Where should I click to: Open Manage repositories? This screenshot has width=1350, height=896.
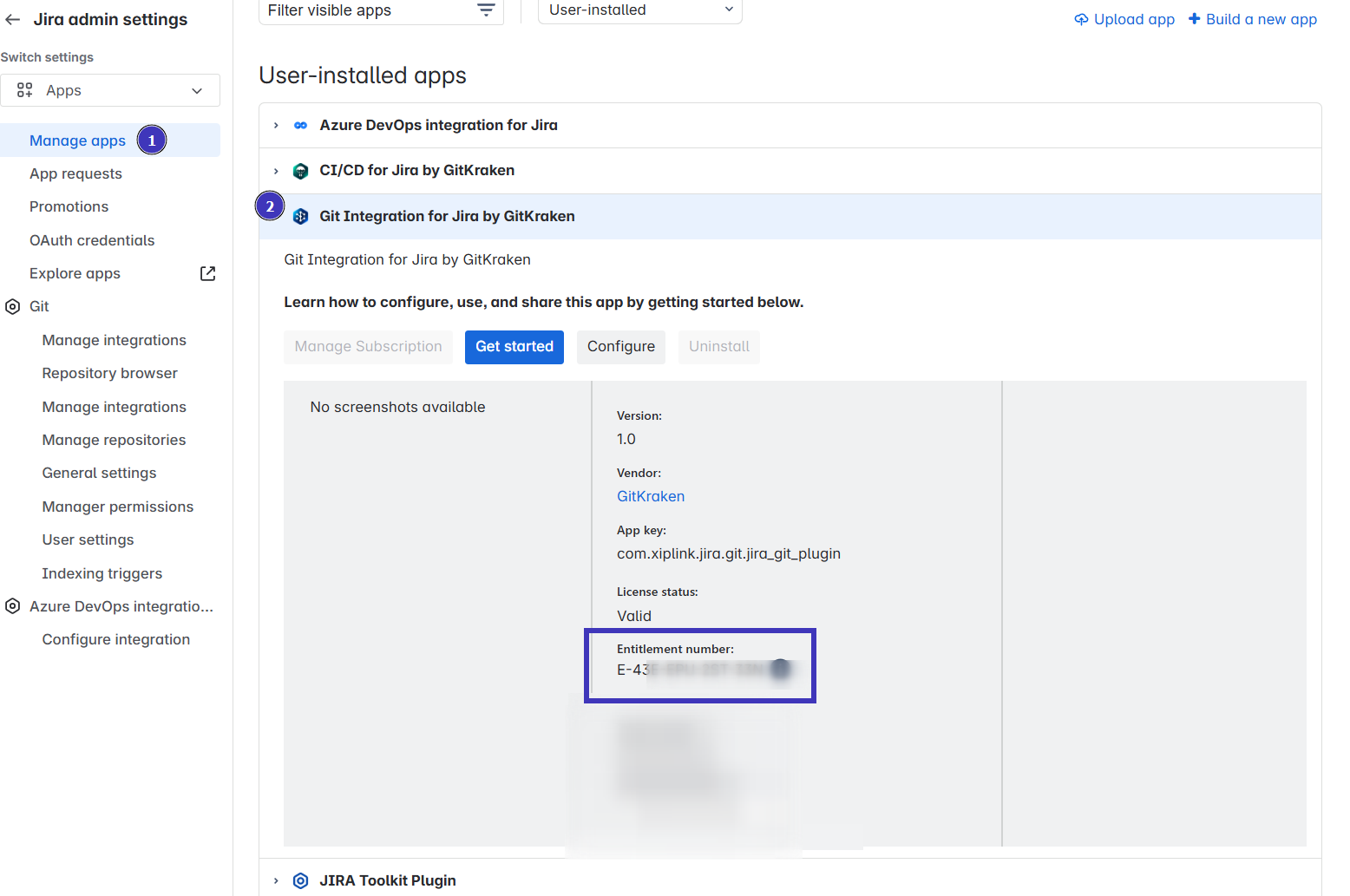[x=114, y=440]
